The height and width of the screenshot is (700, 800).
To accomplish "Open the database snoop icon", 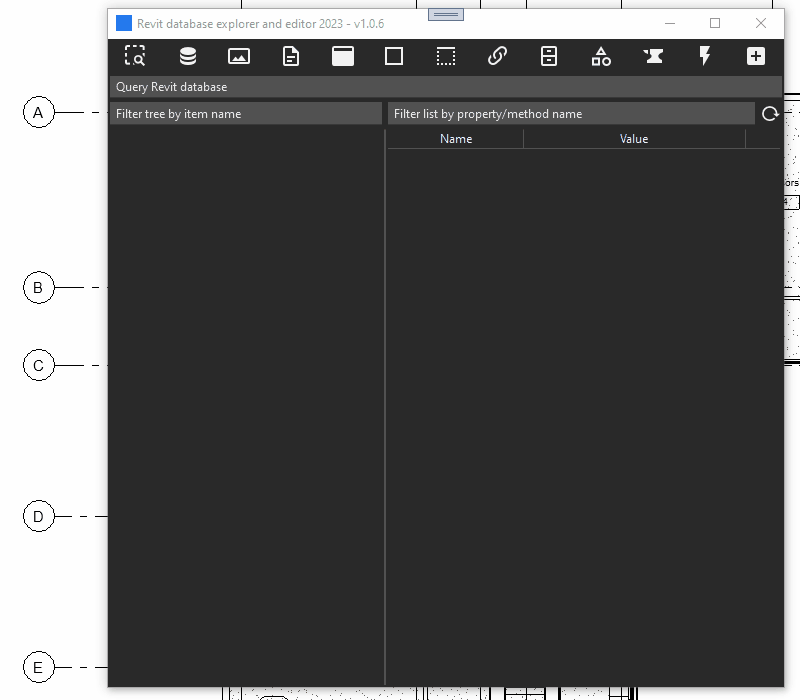I will coord(187,57).
